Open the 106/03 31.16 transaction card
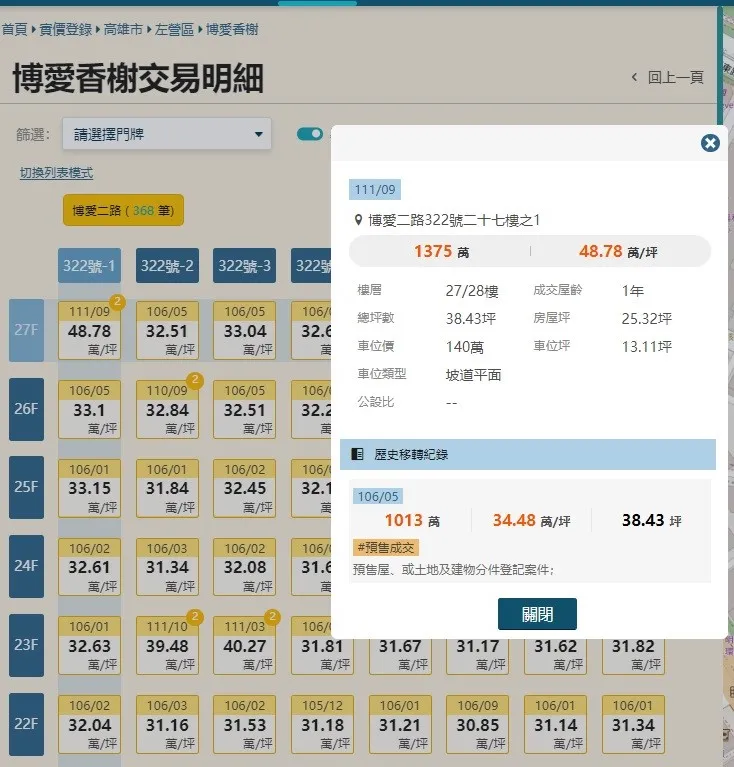 tap(167, 724)
